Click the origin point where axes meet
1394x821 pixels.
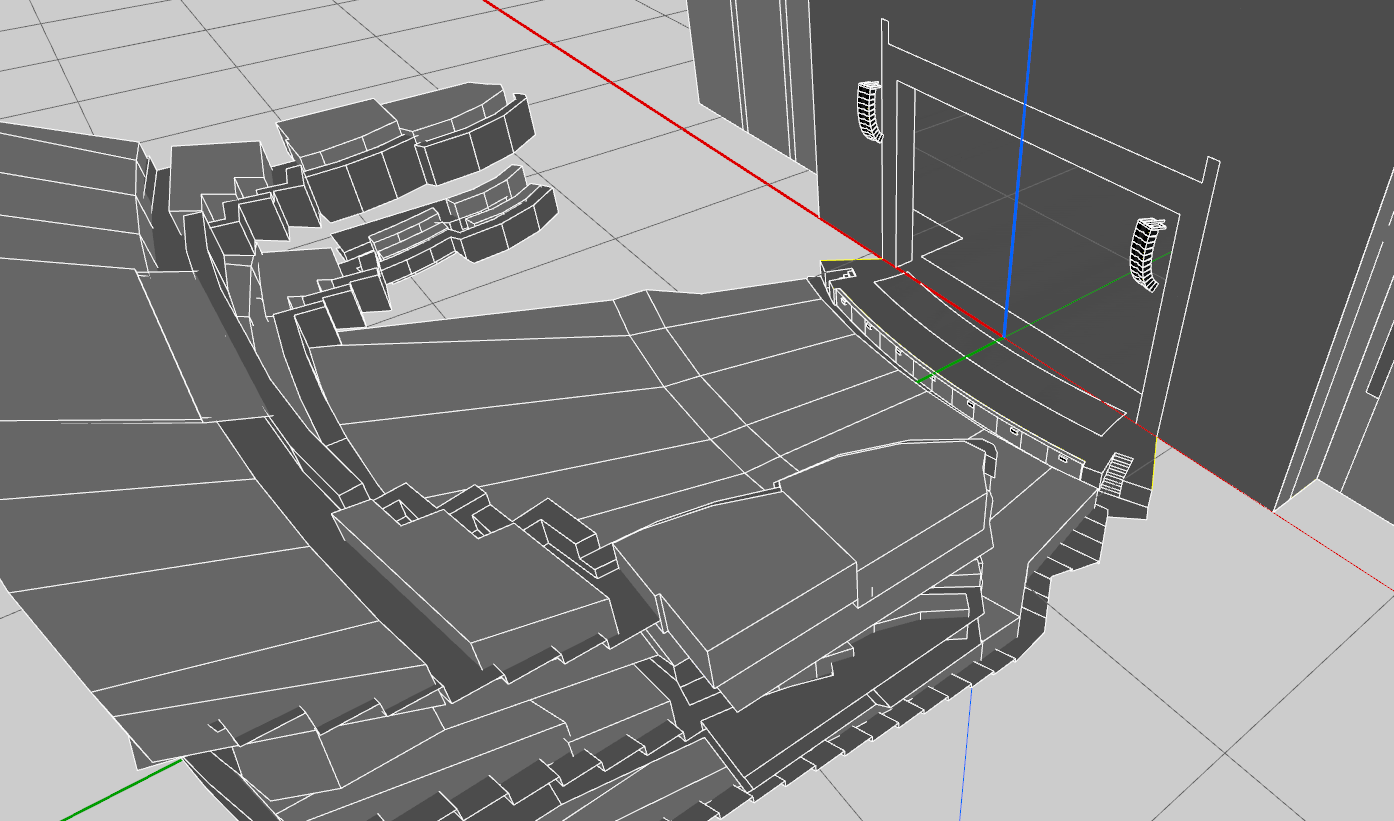pos(1002,338)
